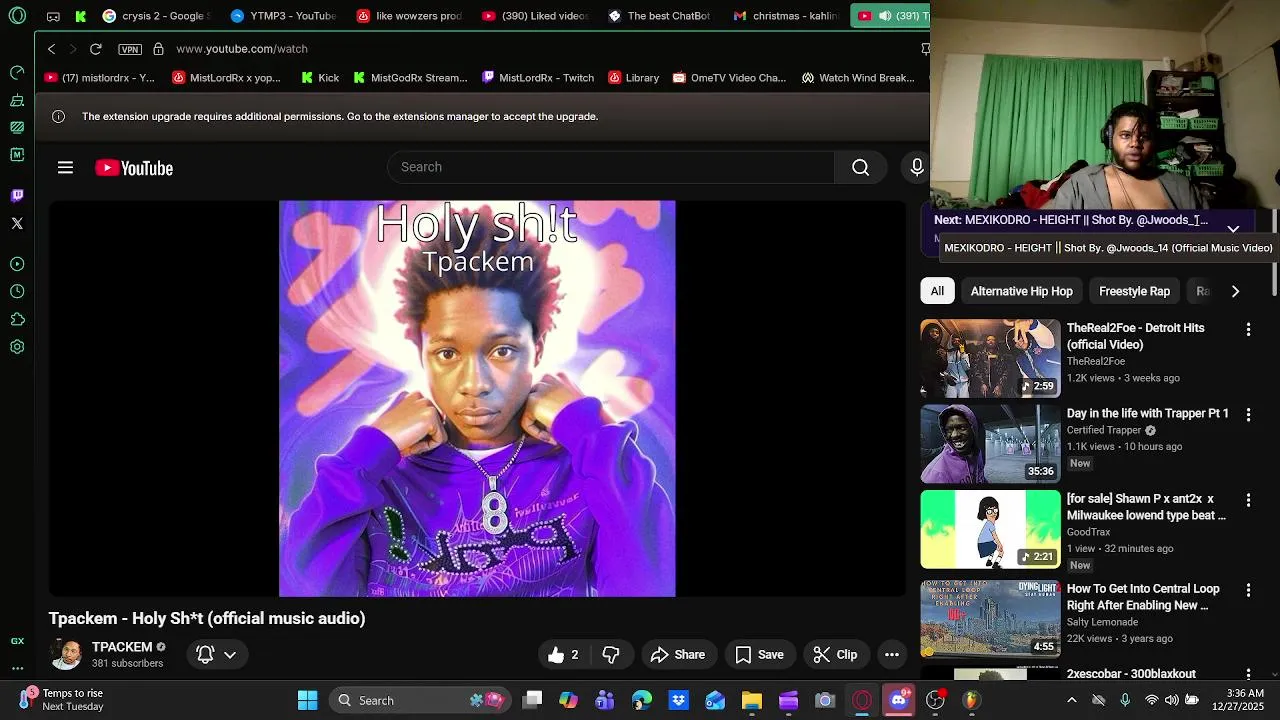This screenshot has width=1280, height=720.
Task: Click the site security lock icon
Action: point(158,48)
